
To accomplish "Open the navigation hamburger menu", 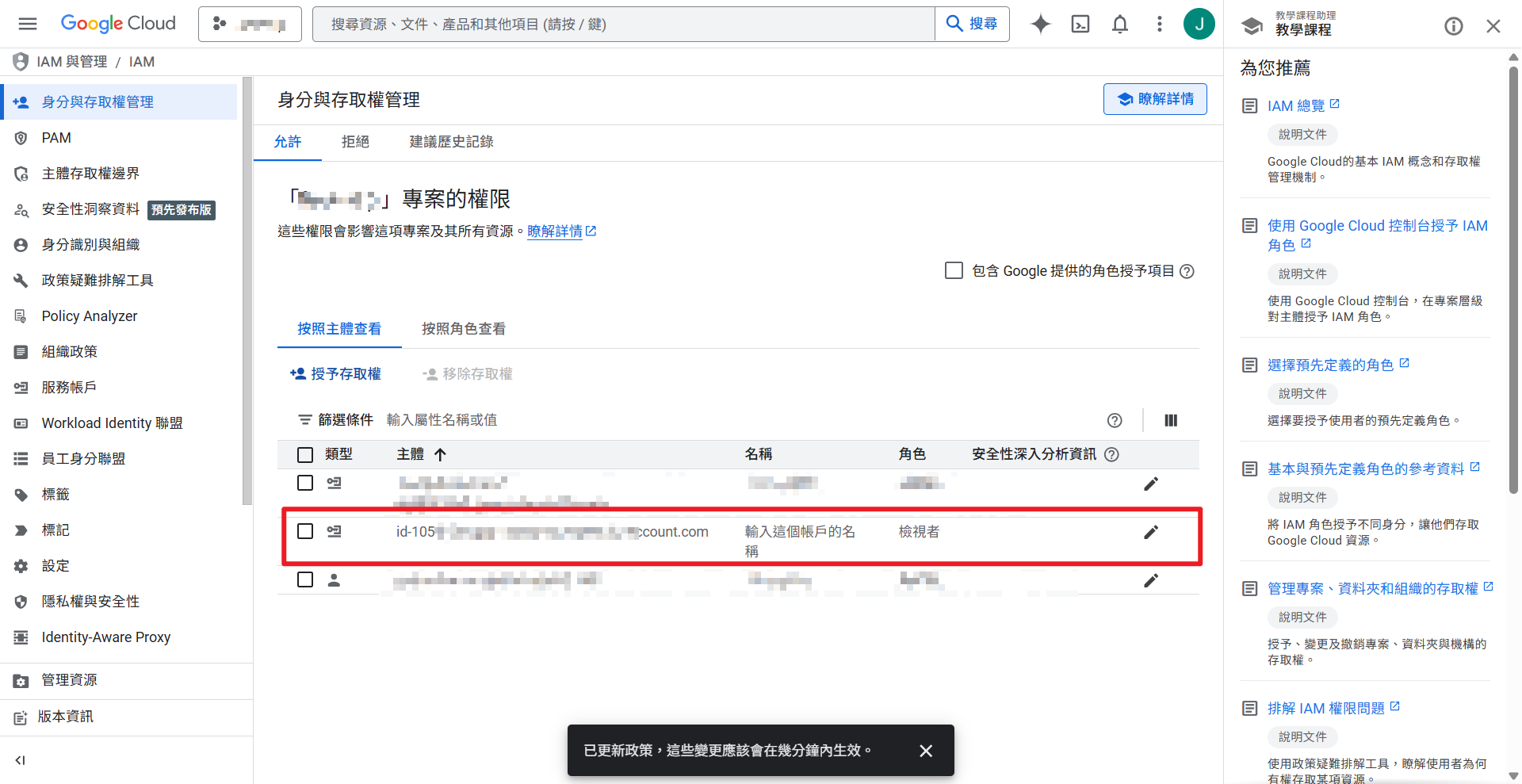I will [x=27, y=24].
